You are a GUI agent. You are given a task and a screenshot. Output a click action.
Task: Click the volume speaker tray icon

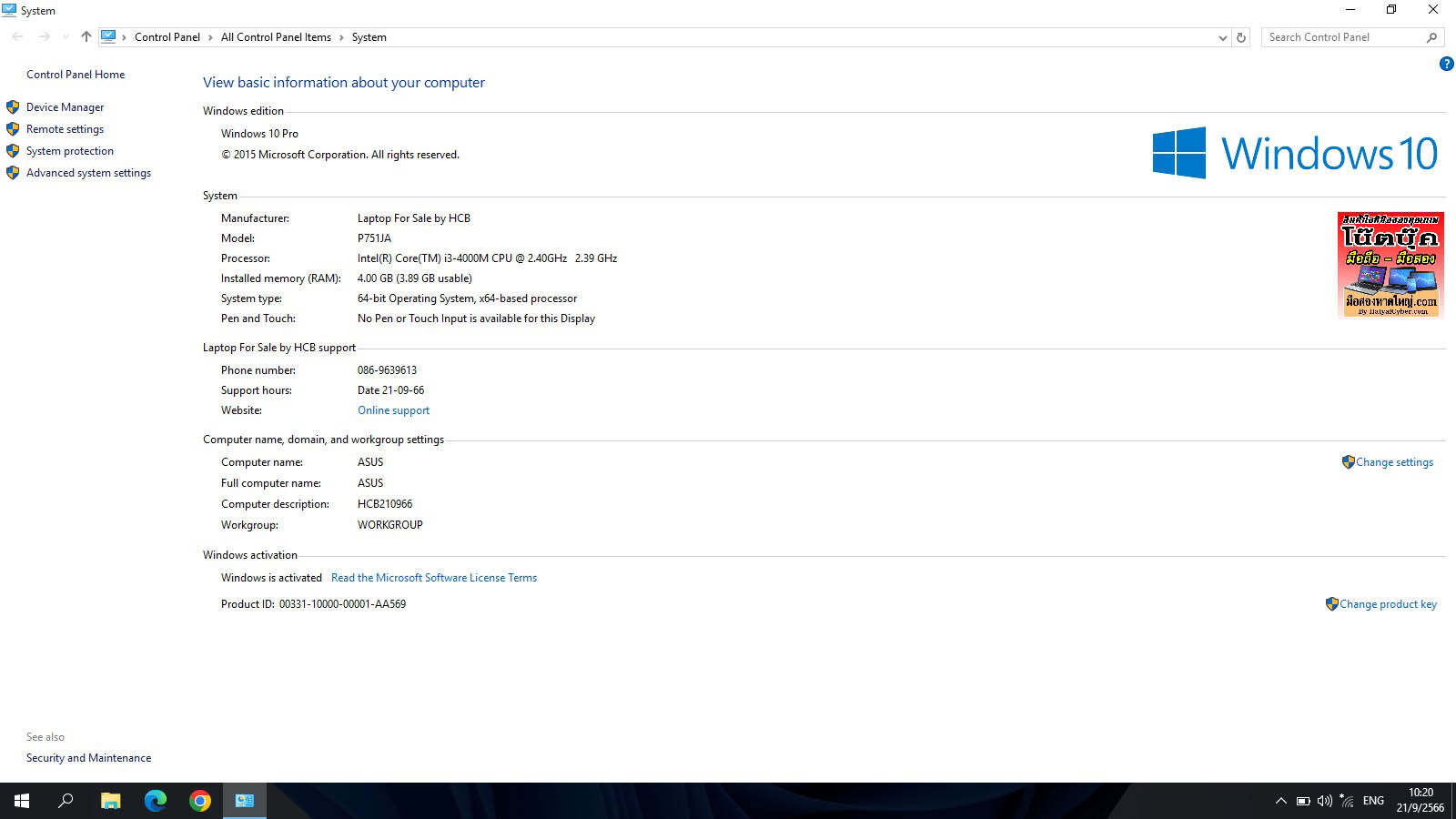1325,801
